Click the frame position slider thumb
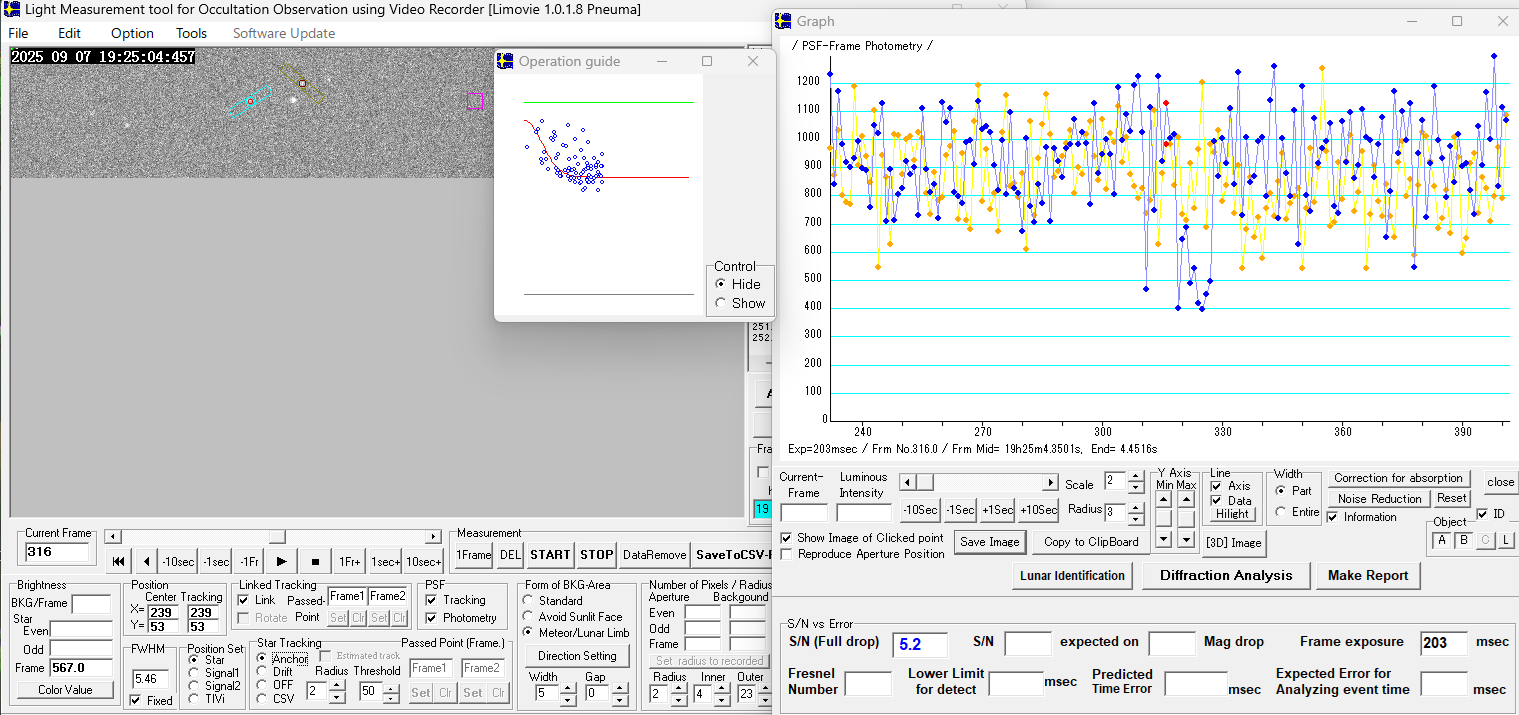This screenshot has width=1519, height=715. 277,537
